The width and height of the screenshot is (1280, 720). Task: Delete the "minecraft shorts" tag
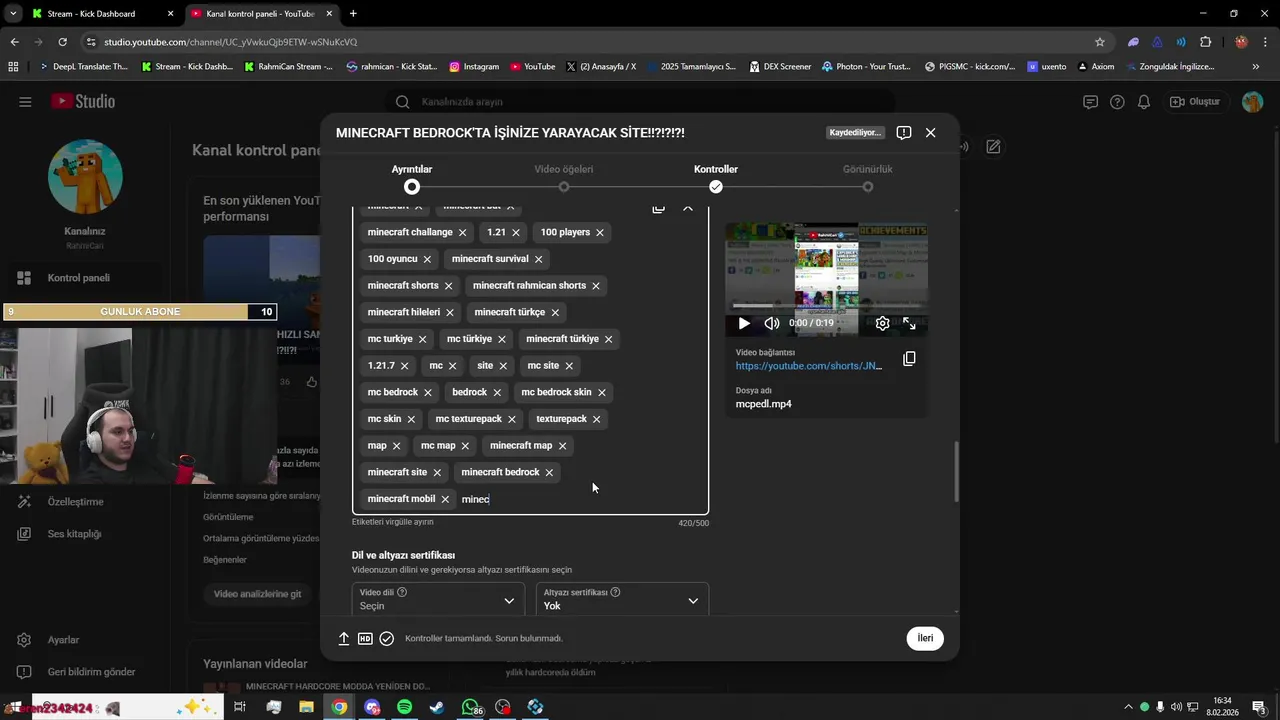[448, 286]
